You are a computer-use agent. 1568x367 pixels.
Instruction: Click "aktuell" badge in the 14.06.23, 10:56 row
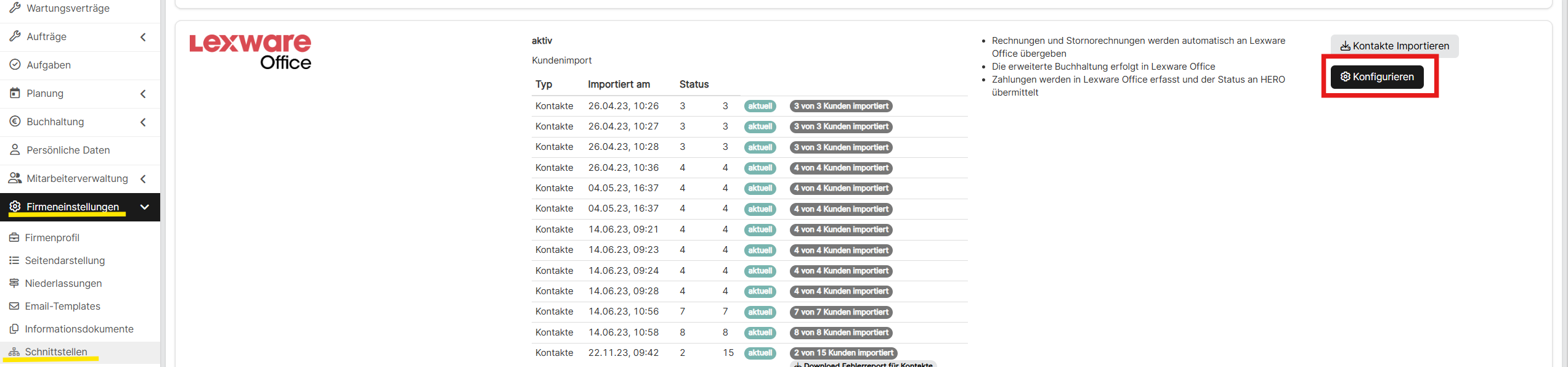[x=760, y=312]
